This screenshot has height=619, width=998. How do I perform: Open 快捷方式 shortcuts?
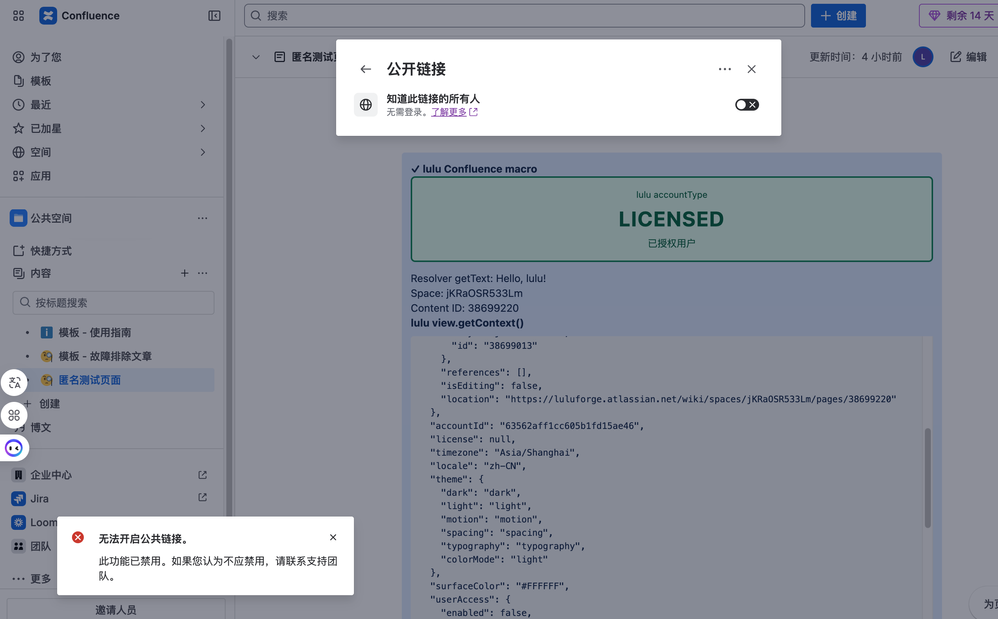point(51,251)
